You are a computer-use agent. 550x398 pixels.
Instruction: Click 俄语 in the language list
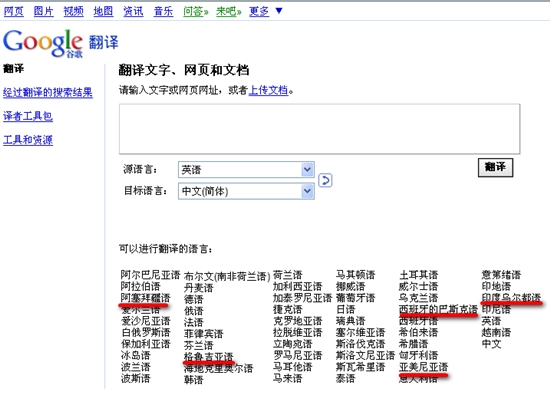[194, 311]
